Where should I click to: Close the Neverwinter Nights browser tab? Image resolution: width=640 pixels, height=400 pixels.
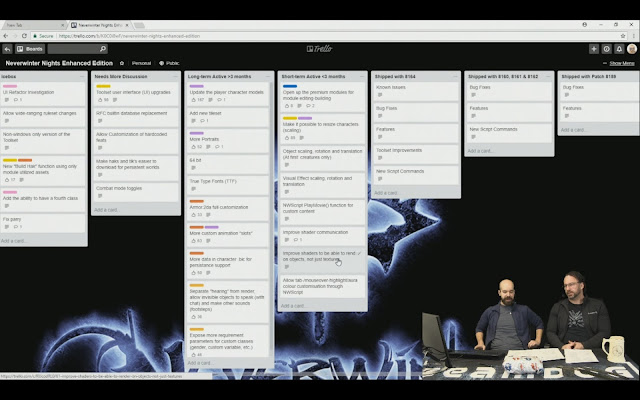pos(127,25)
